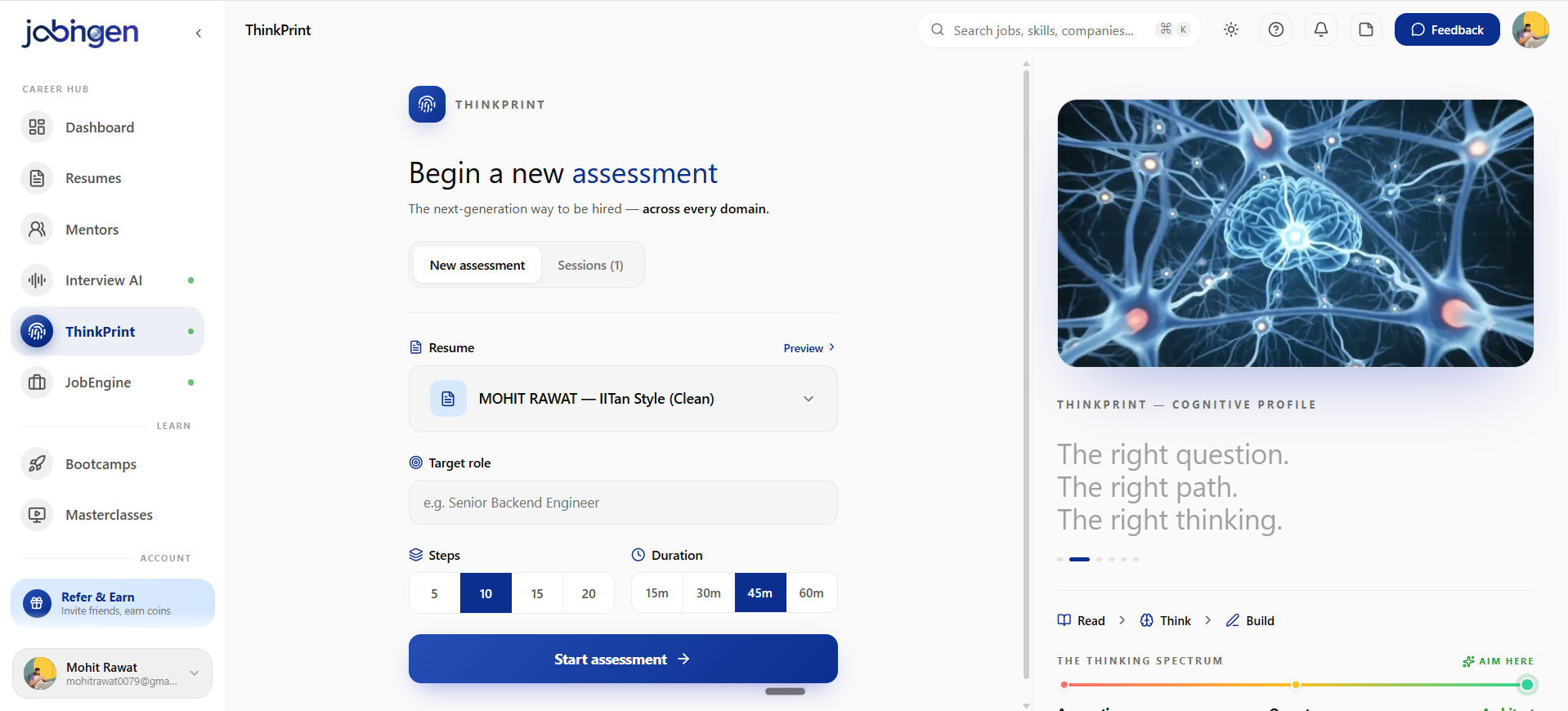The image size is (1568, 711).
Task: Open the Resumes document icon
Action: point(37,178)
